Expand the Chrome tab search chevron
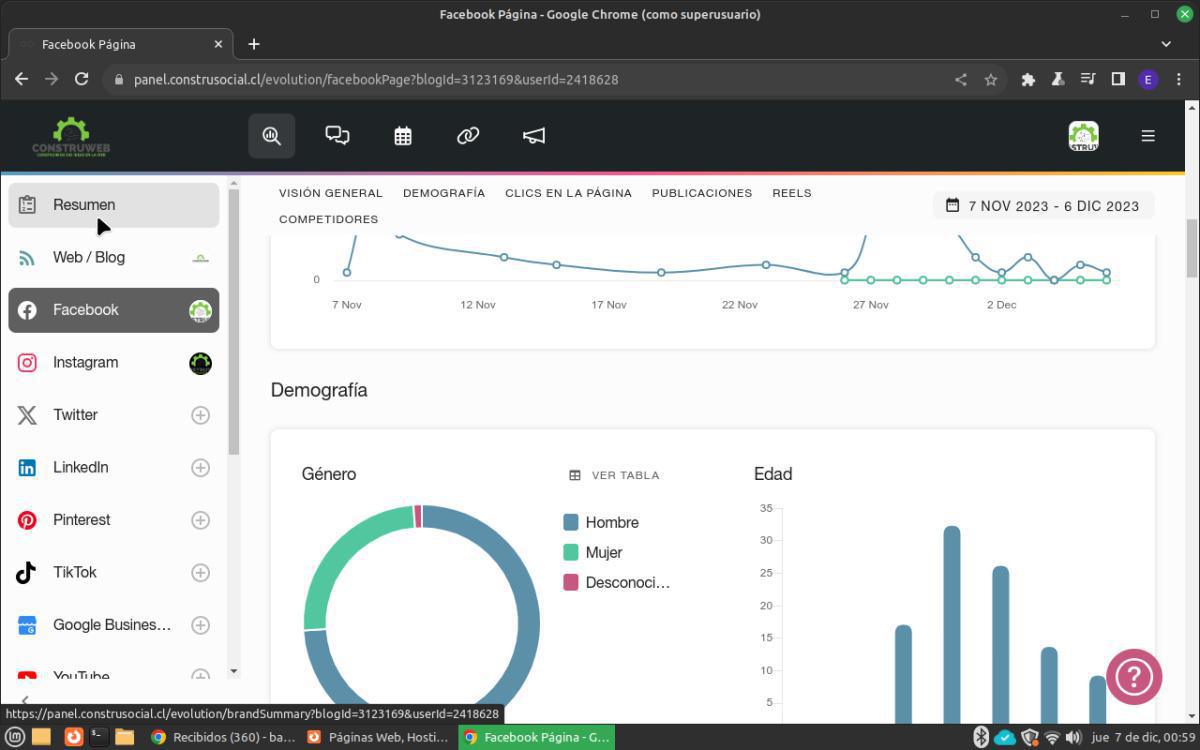The width and height of the screenshot is (1200, 750). [1166, 44]
